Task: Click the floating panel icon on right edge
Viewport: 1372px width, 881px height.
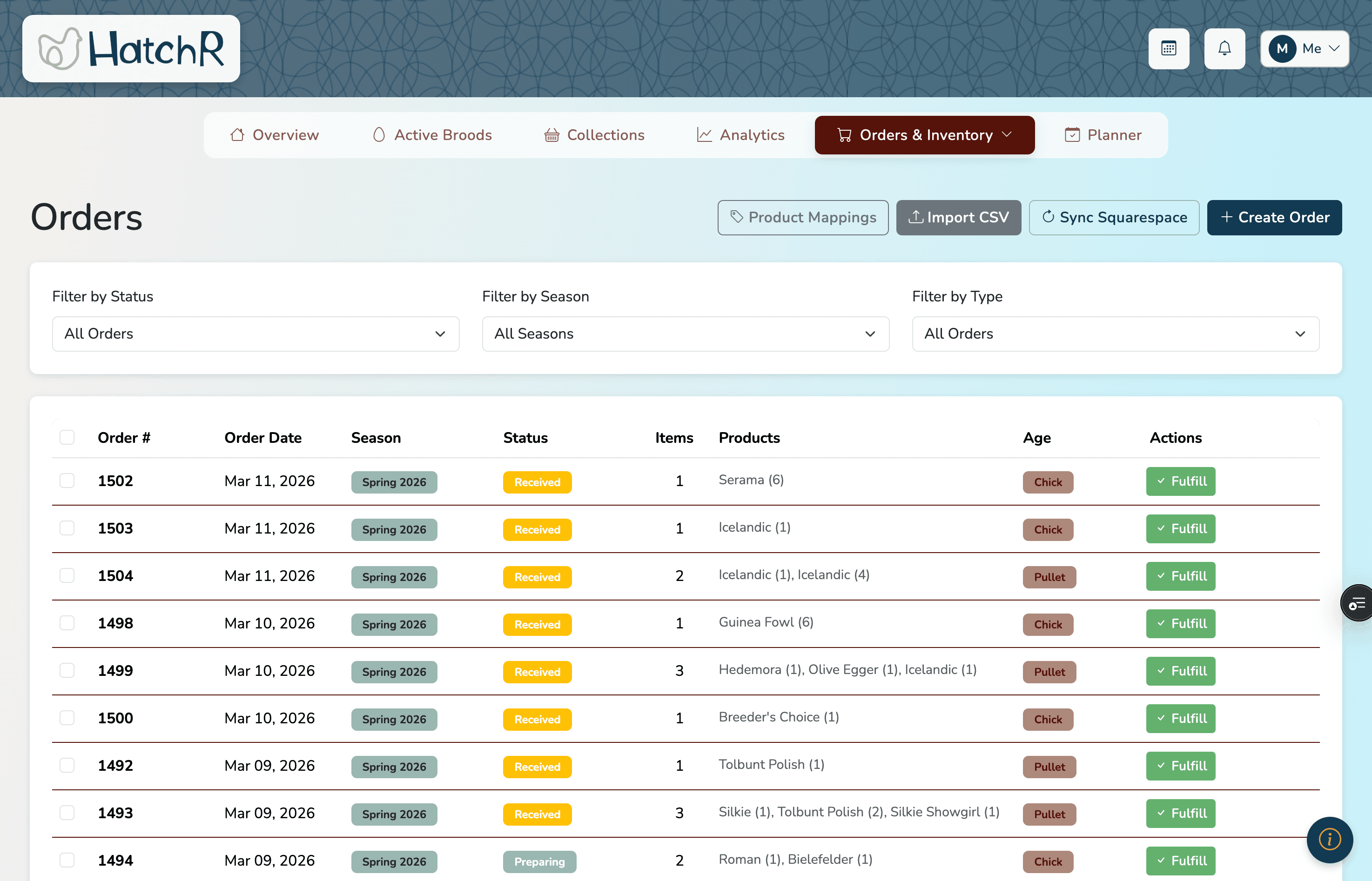Action: click(1357, 603)
